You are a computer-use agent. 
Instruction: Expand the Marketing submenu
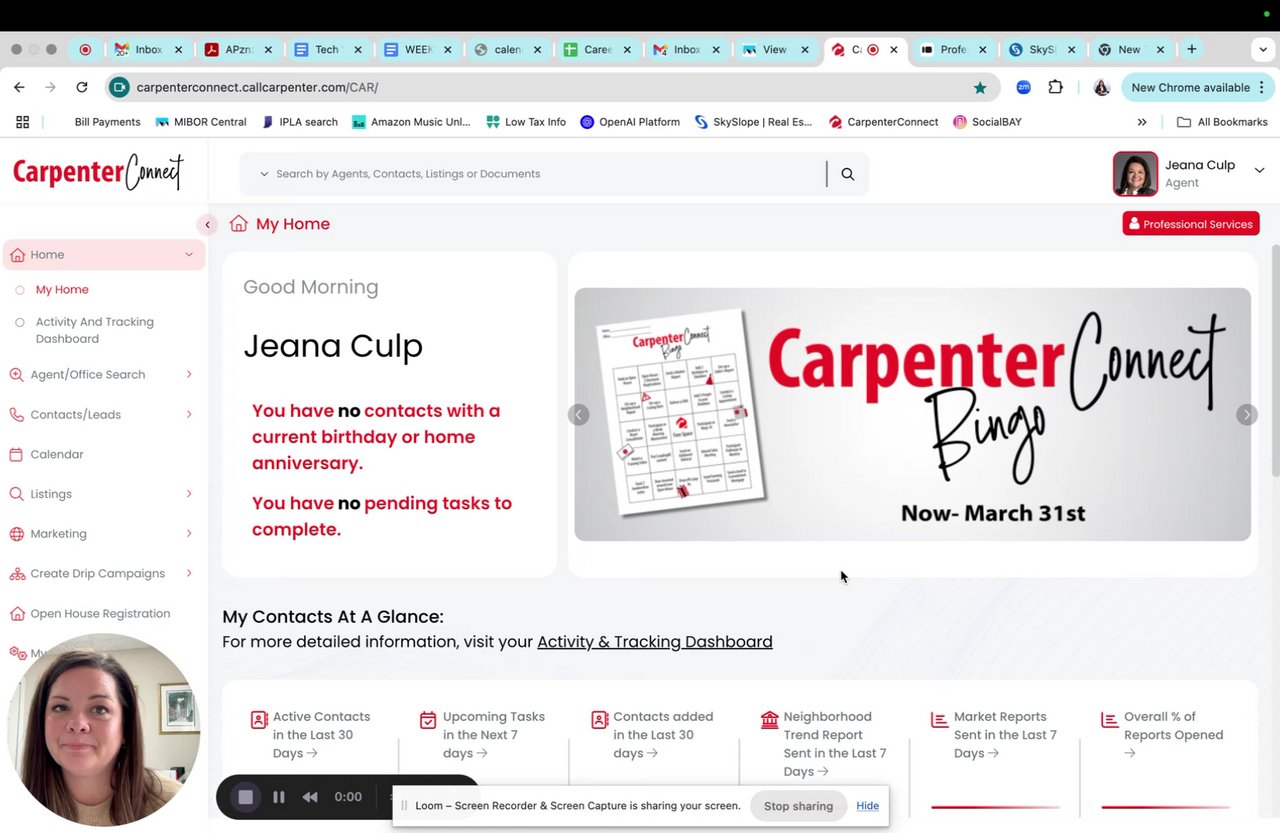pos(189,534)
